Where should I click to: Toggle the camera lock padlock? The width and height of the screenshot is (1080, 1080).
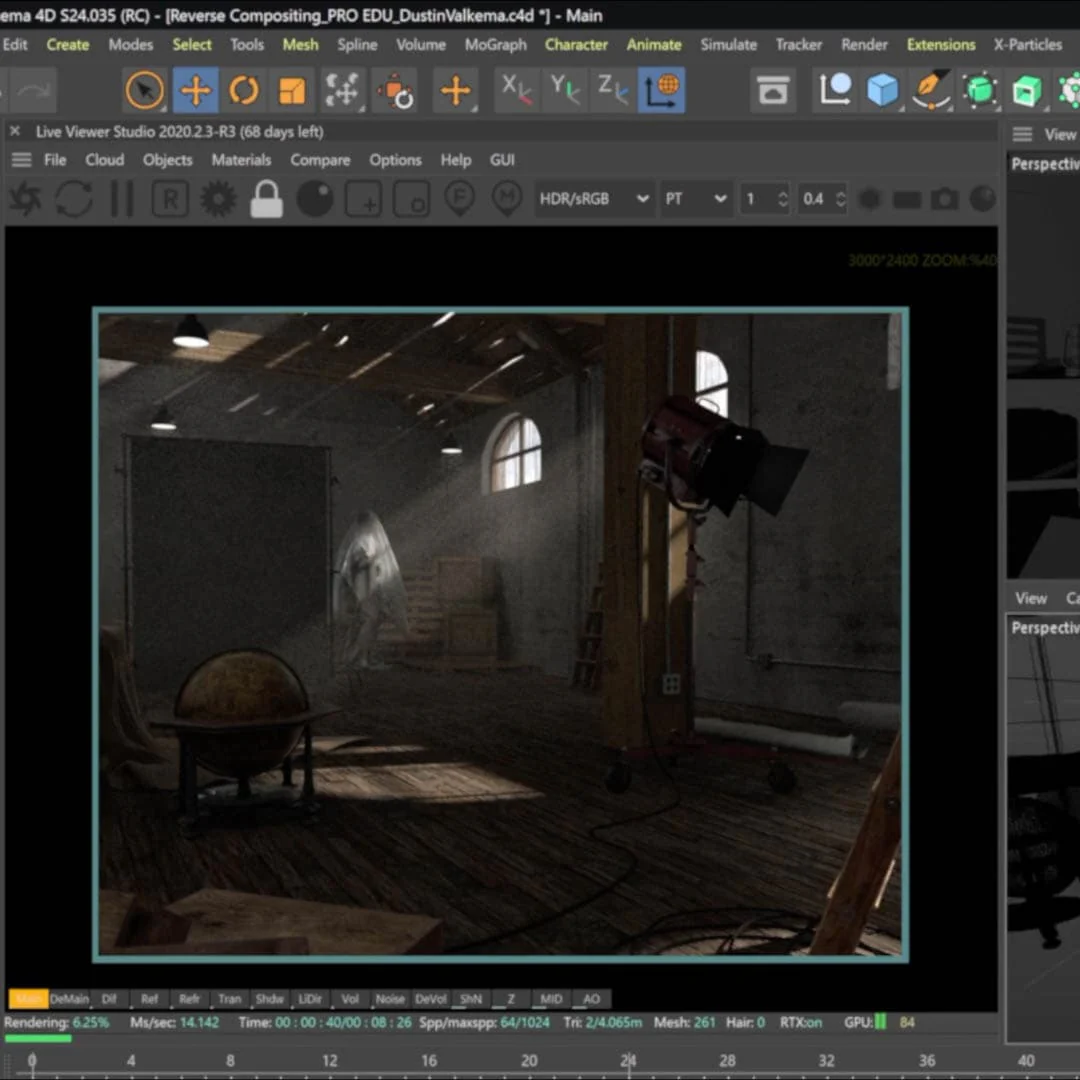tap(266, 198)
